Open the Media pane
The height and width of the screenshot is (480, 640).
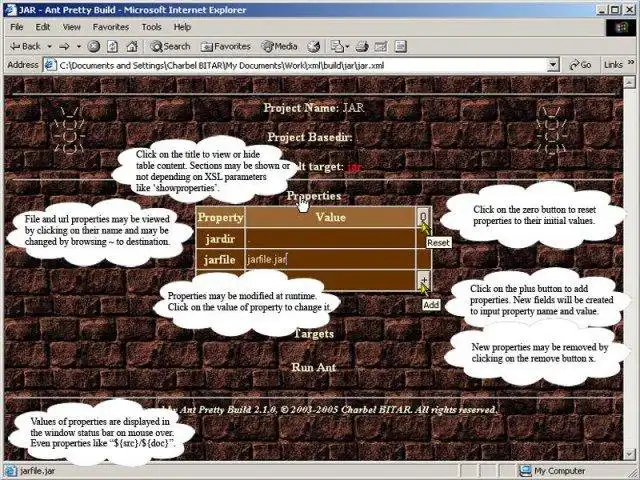tap(279, 47)
